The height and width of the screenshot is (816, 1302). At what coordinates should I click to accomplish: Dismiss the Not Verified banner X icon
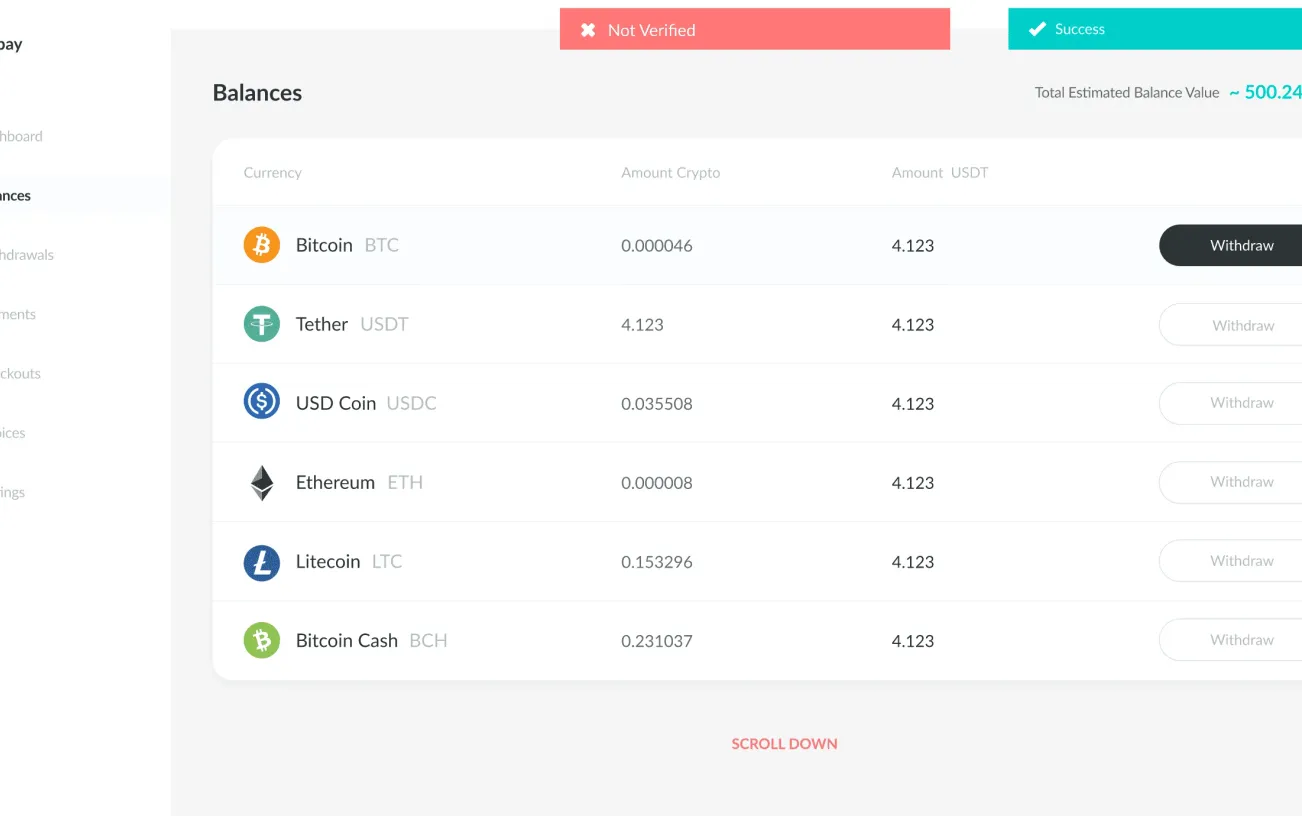pos(588,30)
